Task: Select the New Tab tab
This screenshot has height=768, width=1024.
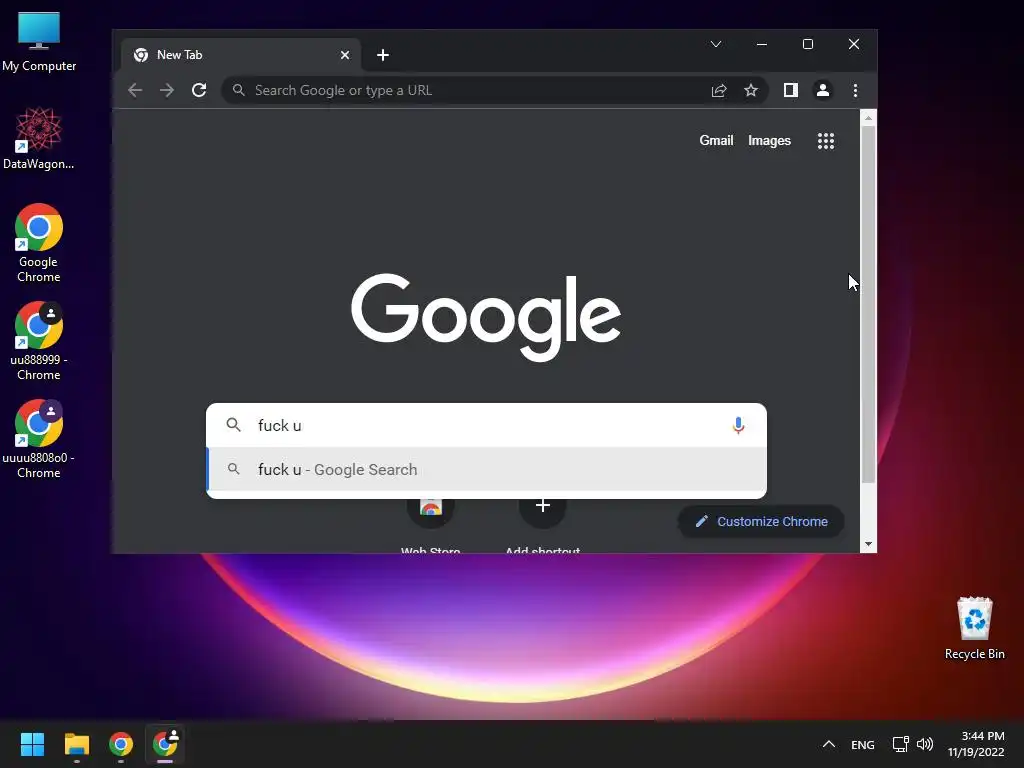Action: click(239, 56)
